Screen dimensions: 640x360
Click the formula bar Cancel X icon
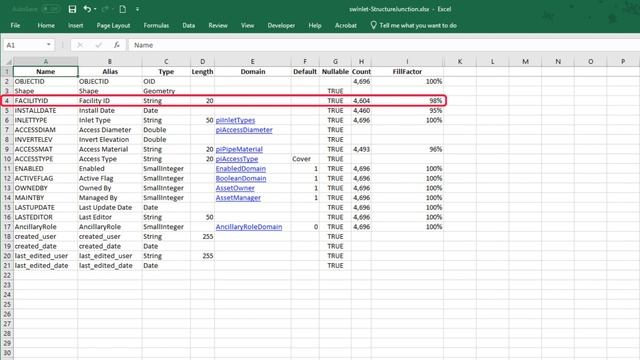point(80,45)
